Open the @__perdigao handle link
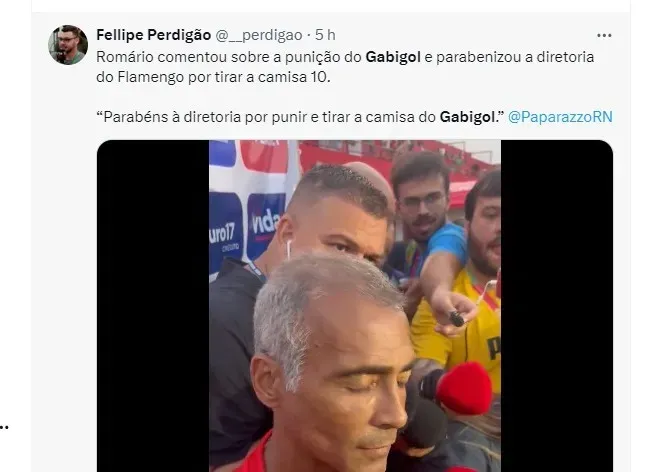Screen dimensions: 647x472 tap(259, 35)
